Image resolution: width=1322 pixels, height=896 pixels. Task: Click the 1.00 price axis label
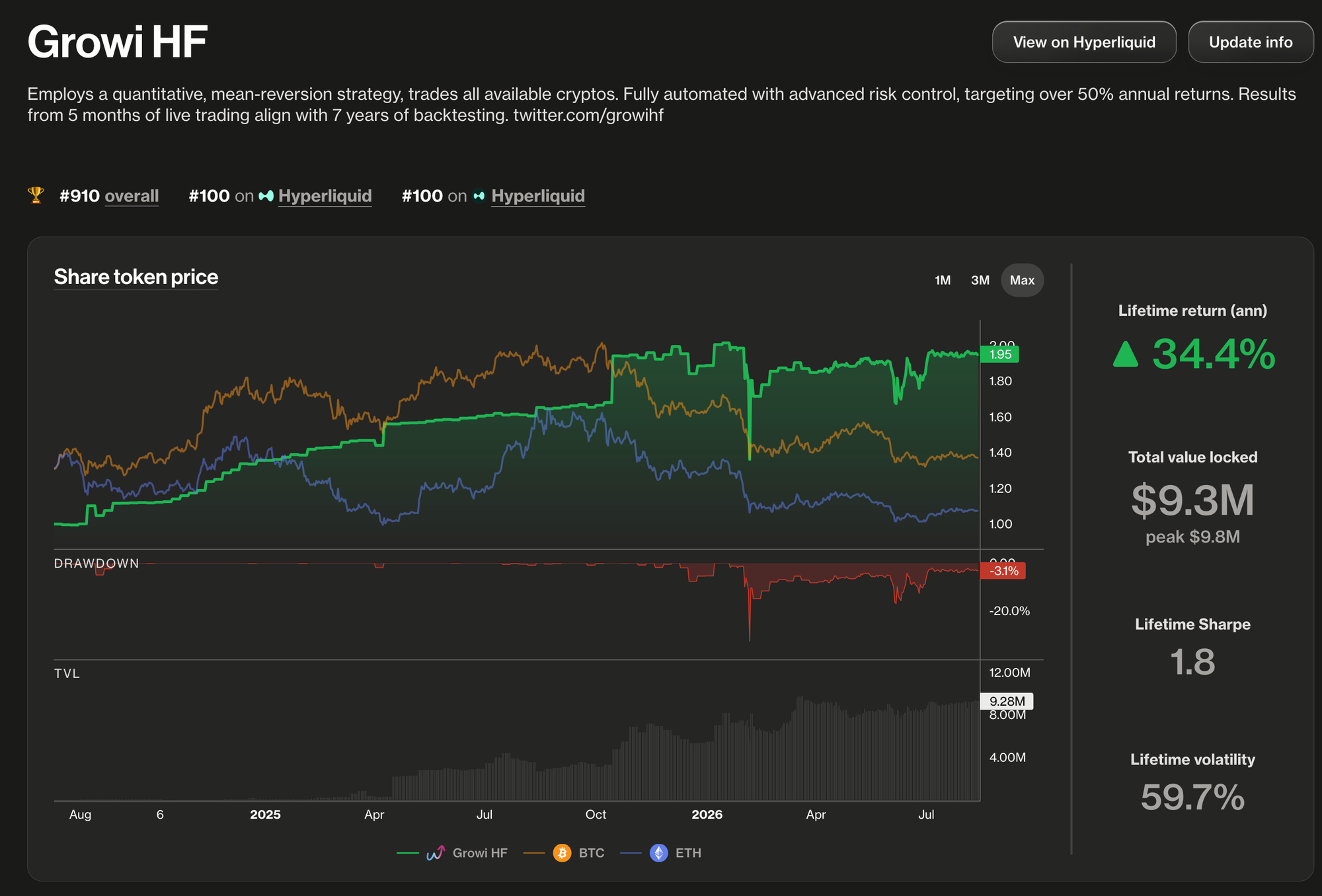[x=1001, y=524]
